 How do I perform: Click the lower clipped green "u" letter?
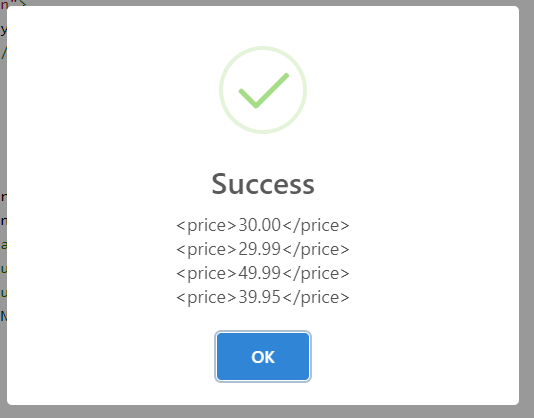point(3,292)
